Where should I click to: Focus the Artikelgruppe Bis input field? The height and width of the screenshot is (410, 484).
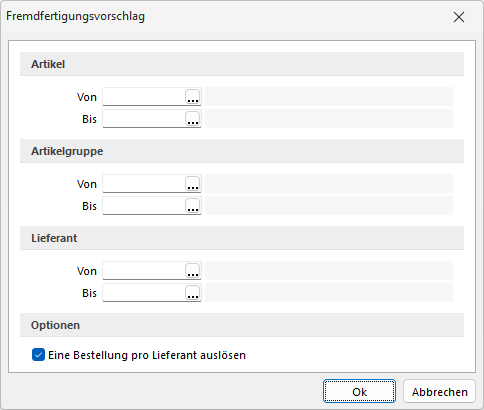144,206
